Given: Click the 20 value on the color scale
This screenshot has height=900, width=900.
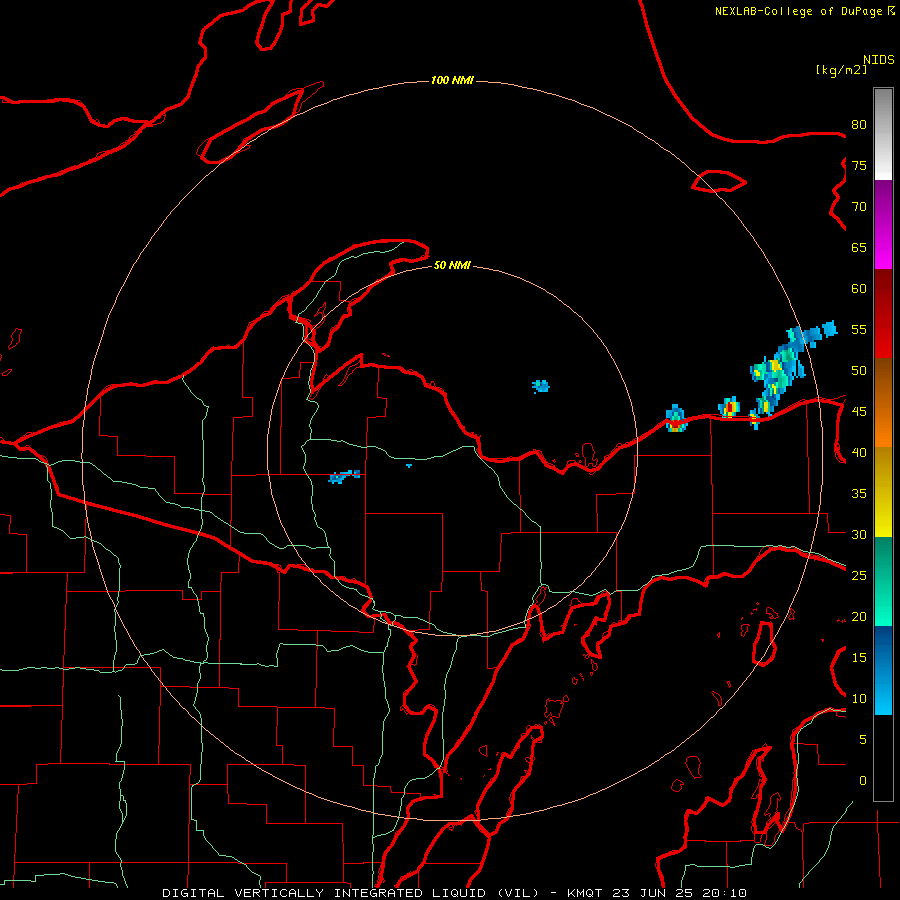Looking at the screenshot, I should (859, 616).
